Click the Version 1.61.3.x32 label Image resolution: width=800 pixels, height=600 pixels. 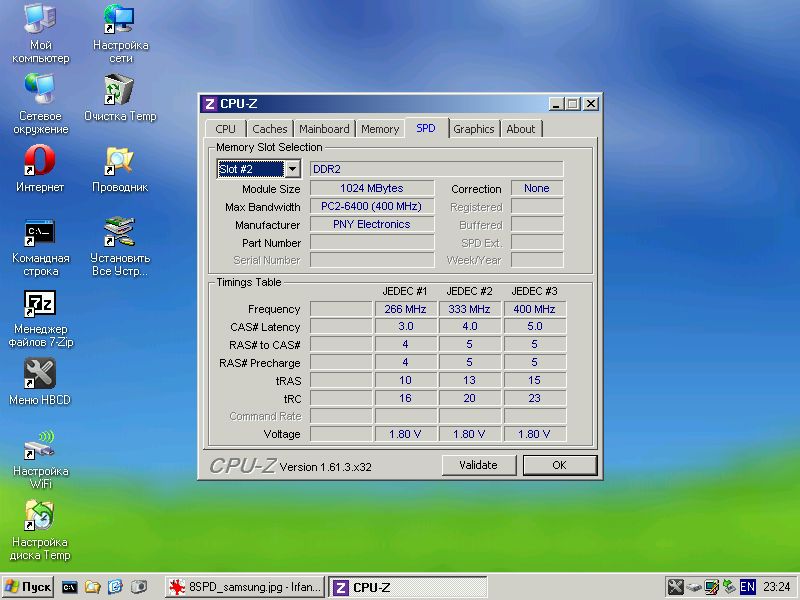(x=326, y=467)
